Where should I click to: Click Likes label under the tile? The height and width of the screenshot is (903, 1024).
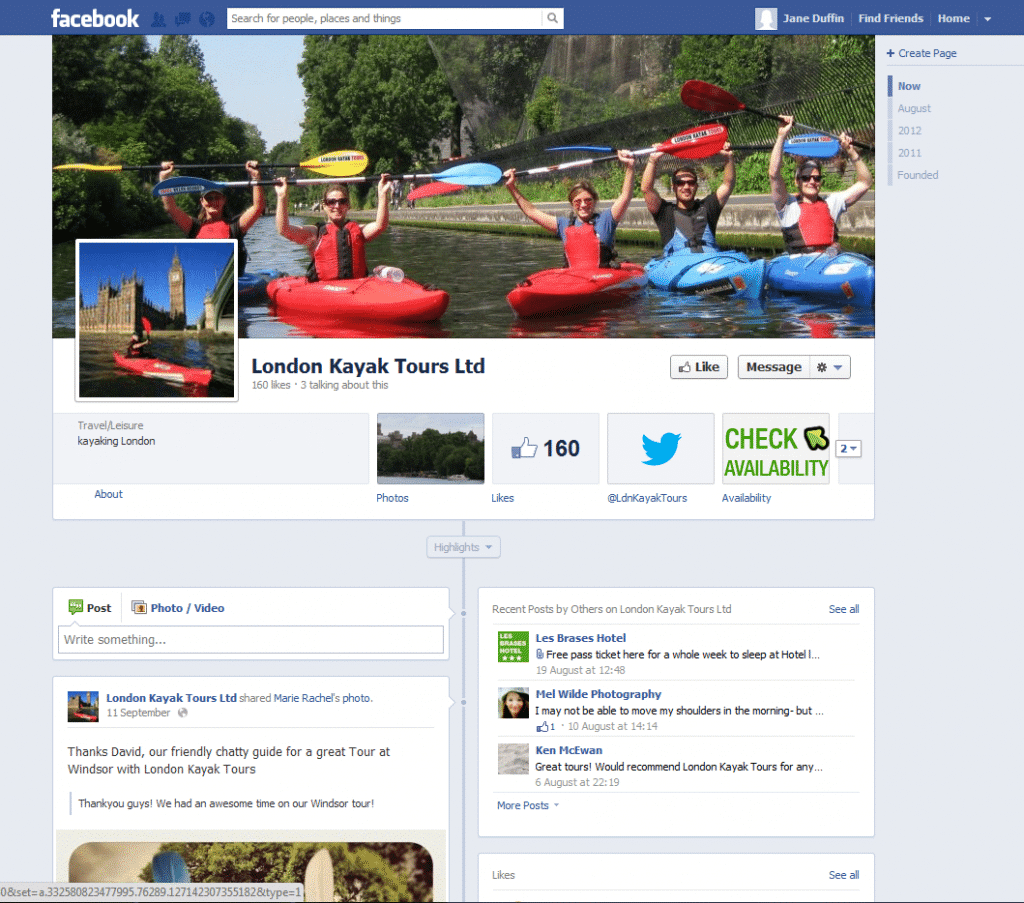[502, 498]
